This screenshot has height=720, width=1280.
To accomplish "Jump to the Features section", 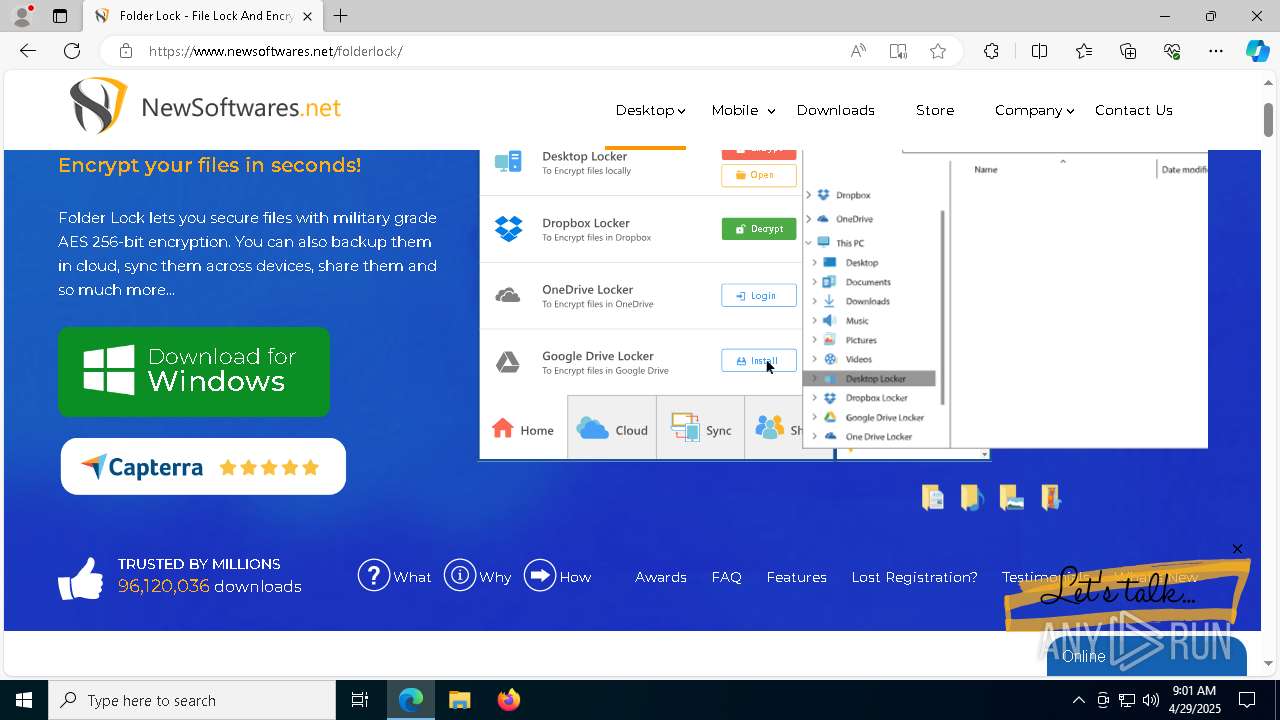I will pyautogui.click(x=796, y=577).
